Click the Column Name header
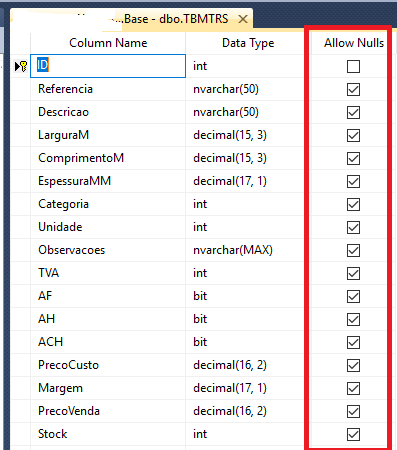 108,43
